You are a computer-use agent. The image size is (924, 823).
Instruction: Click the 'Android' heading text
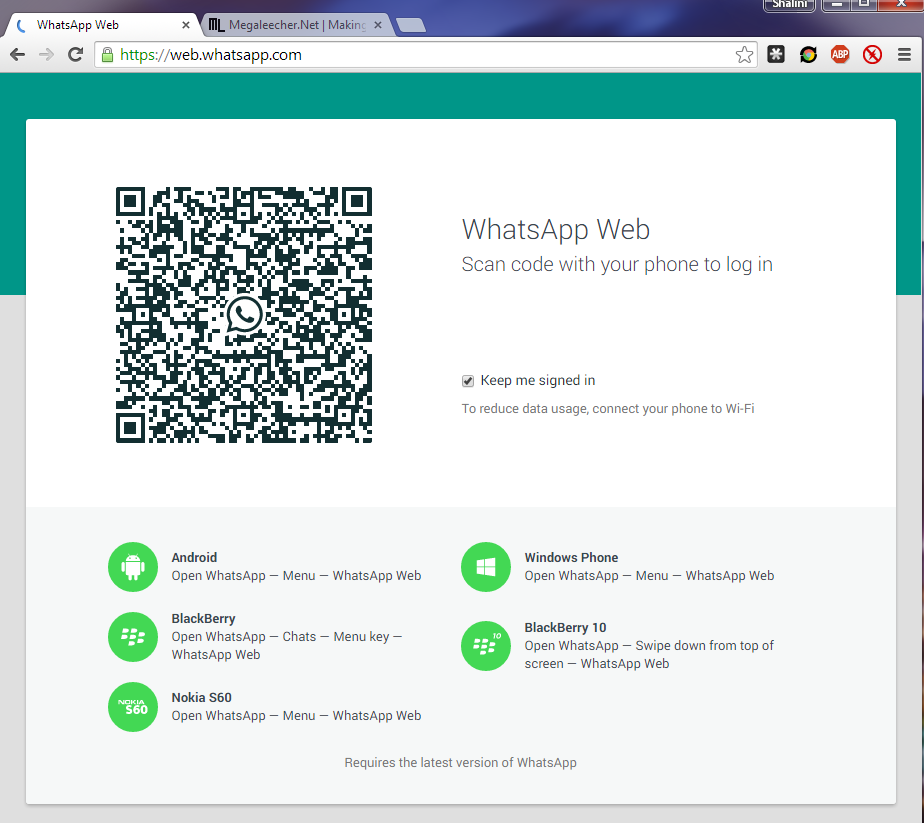194,557
